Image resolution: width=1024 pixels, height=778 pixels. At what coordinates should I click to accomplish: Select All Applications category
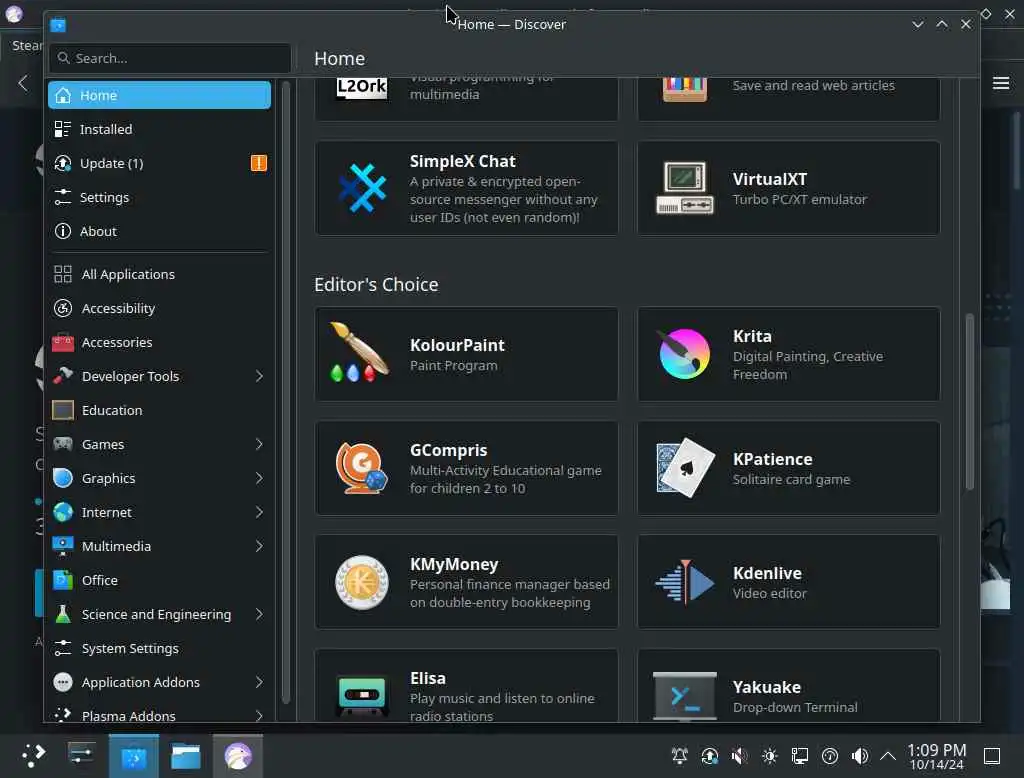[x=159, y=274]
